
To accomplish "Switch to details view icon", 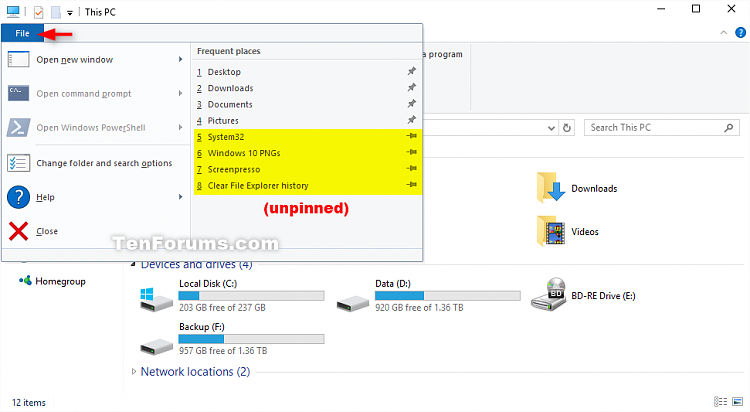I will tap(720, 401).
